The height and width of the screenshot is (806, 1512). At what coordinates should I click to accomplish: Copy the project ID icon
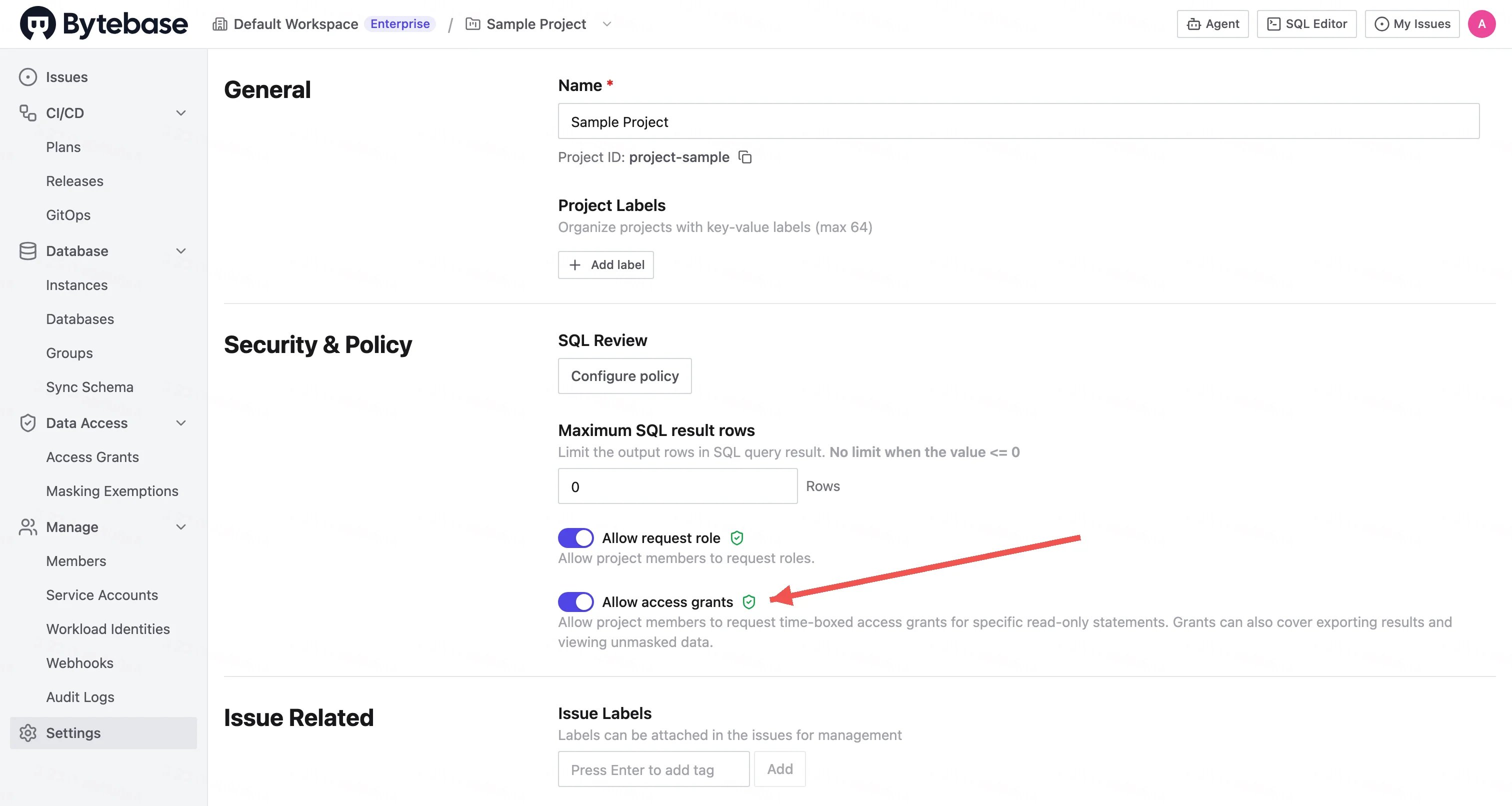pyautogui.click(x=745, y=157)
